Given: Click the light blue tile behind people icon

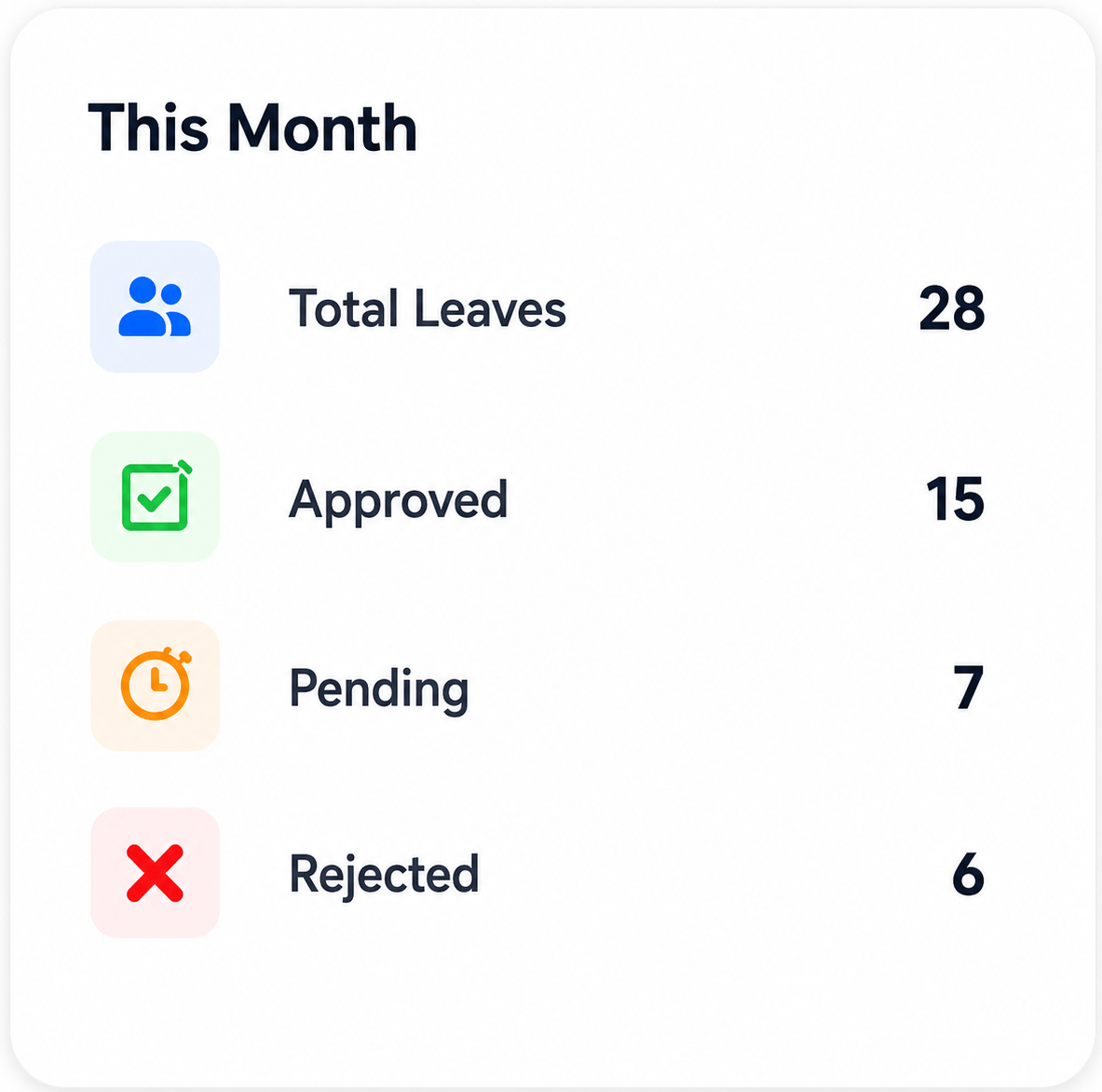Looking at the screenshot, I should [x=155, y=307].
